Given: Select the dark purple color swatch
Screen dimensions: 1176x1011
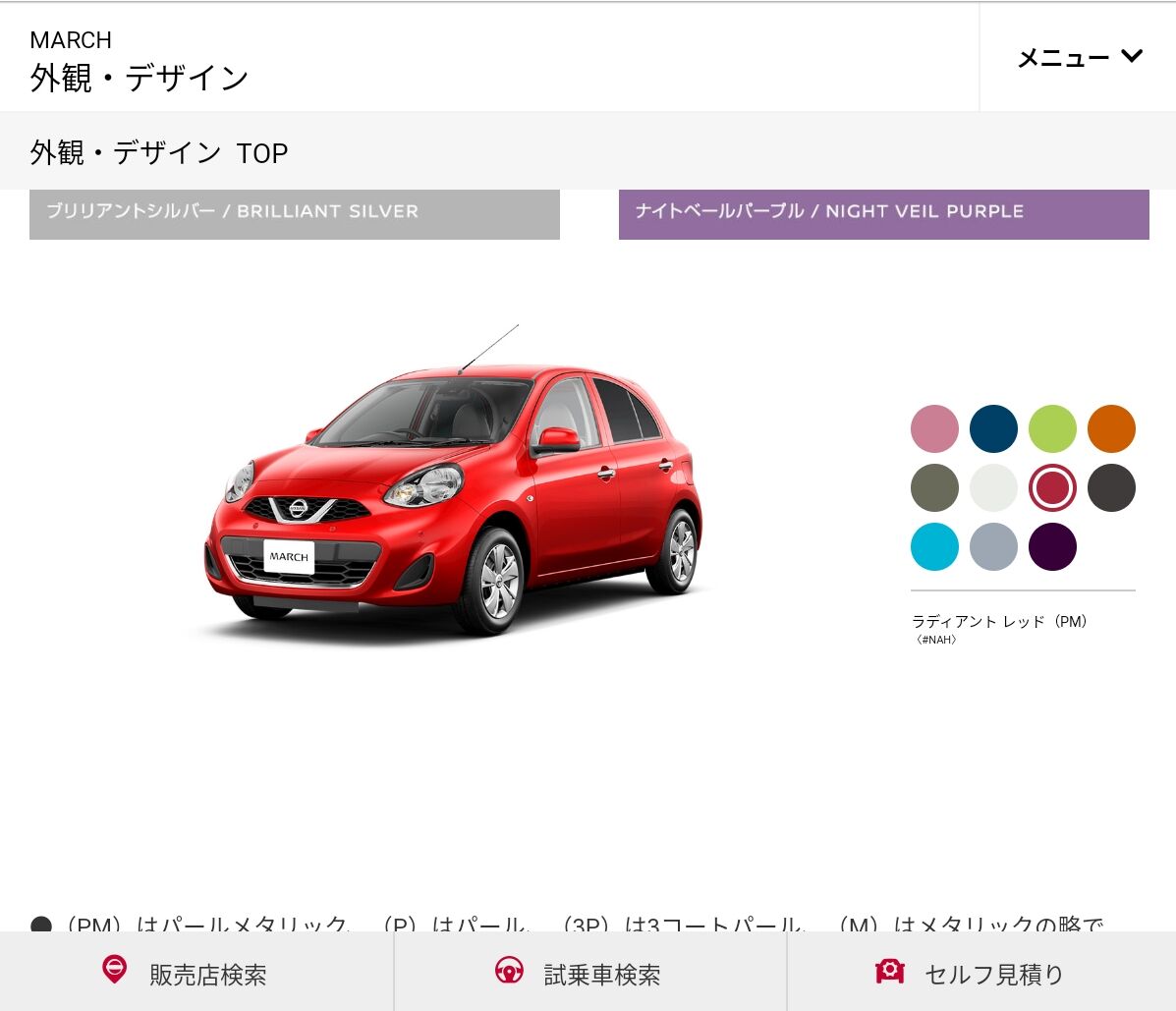Looking at the screenshot, I should pos(1052,546).
